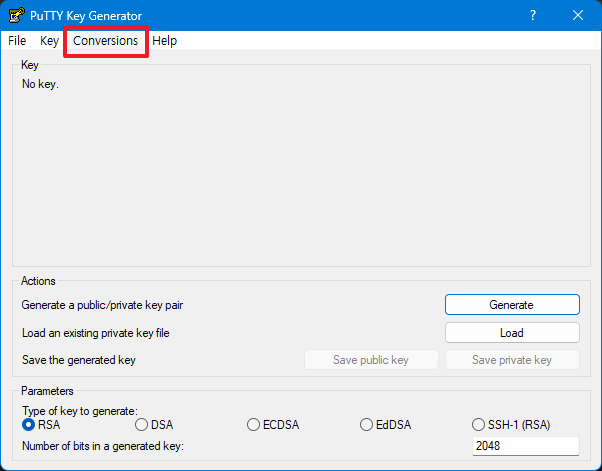This screenshot has height=471, width=602.
Task: Open the File menu
Action: click(x=17, y=41)
